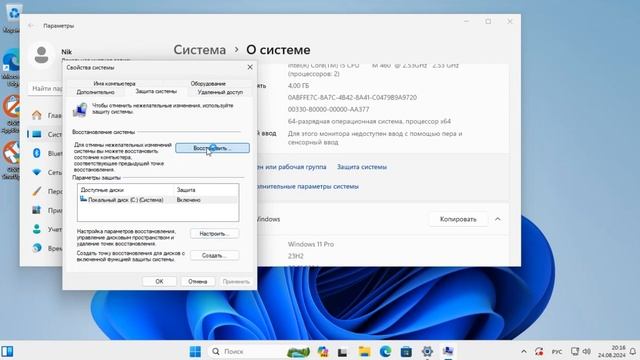Screen dimensions: 640x360
Task: Click the network icon in system tray
Action: pyautogui.click(x=575, y=351)
